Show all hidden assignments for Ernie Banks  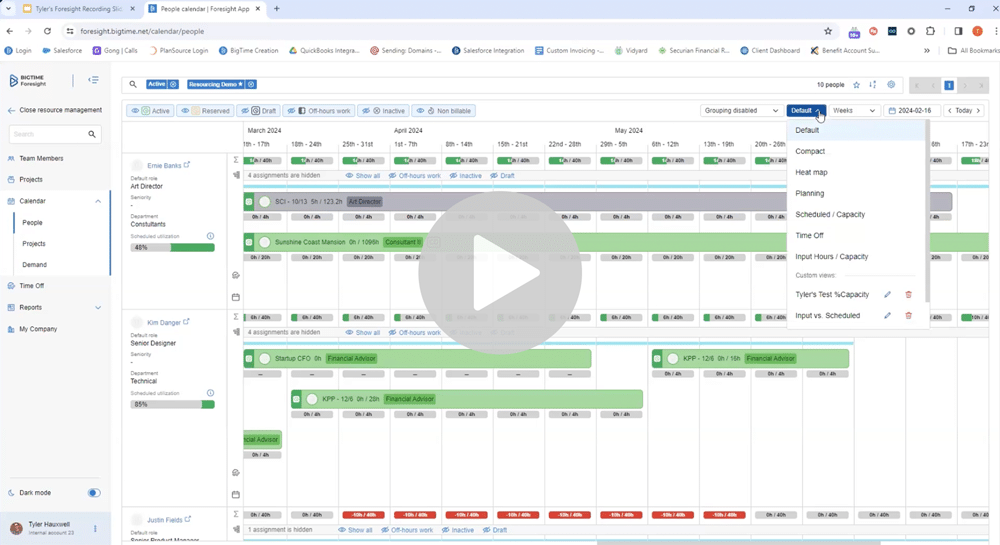pyautogui.click(x=363, y=175)
